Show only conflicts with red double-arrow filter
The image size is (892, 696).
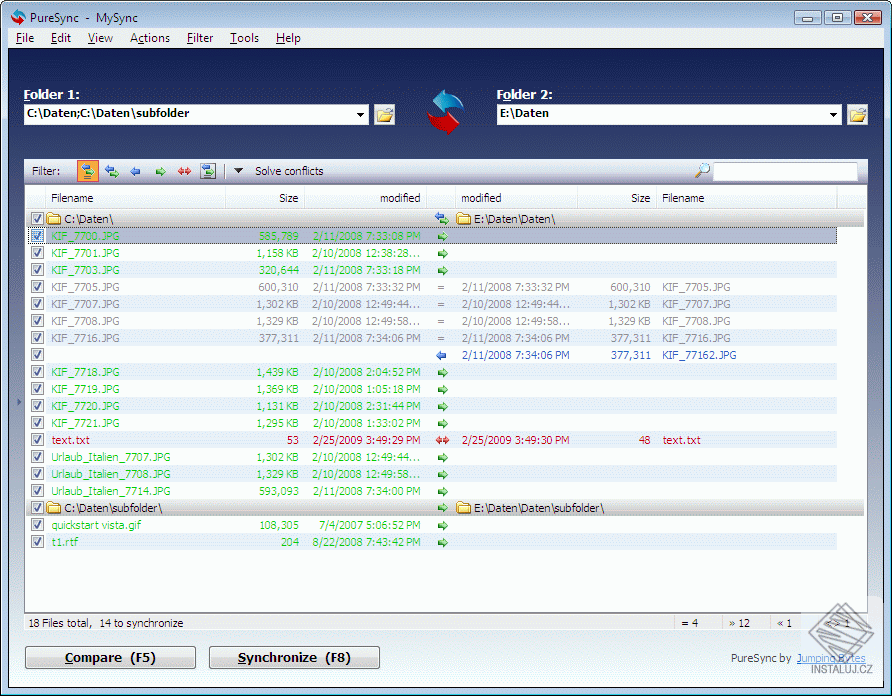[184, 171]
